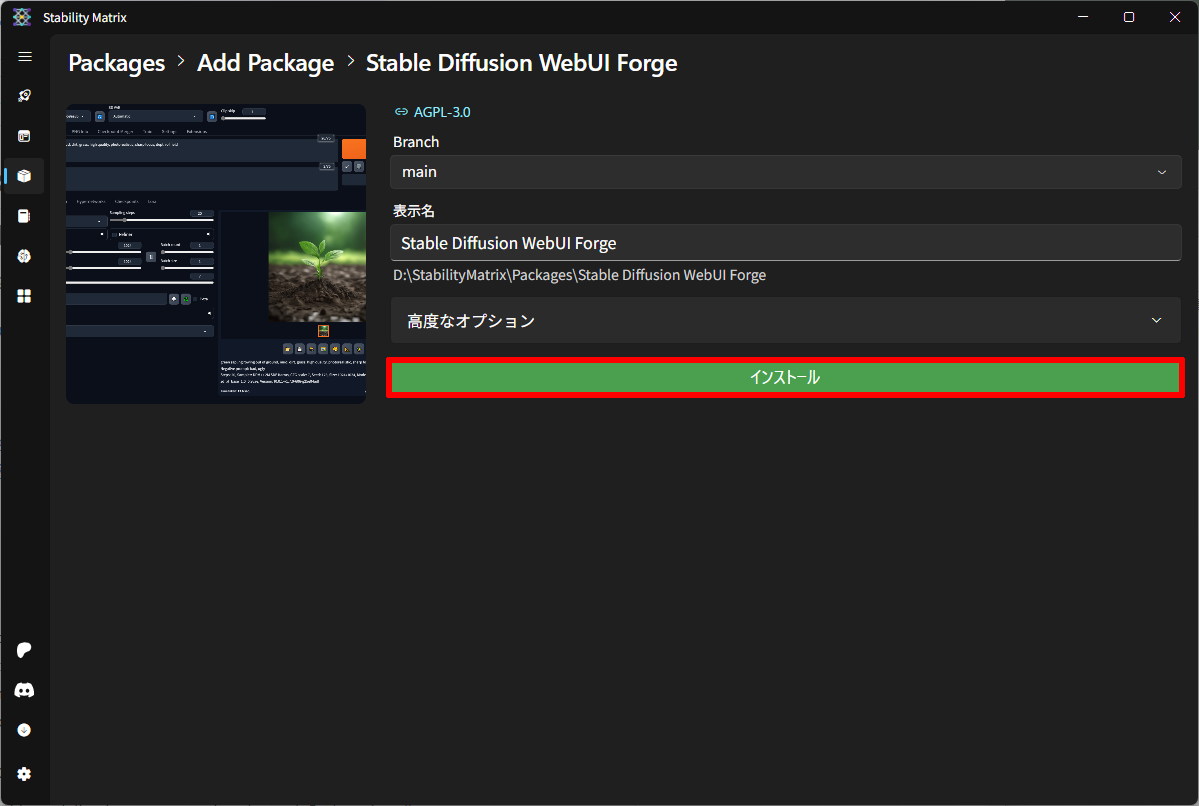Image resolution: width=1199 pixels, height=806 pixels.
Task: Click the 表示名 text field
Action: 785,243
